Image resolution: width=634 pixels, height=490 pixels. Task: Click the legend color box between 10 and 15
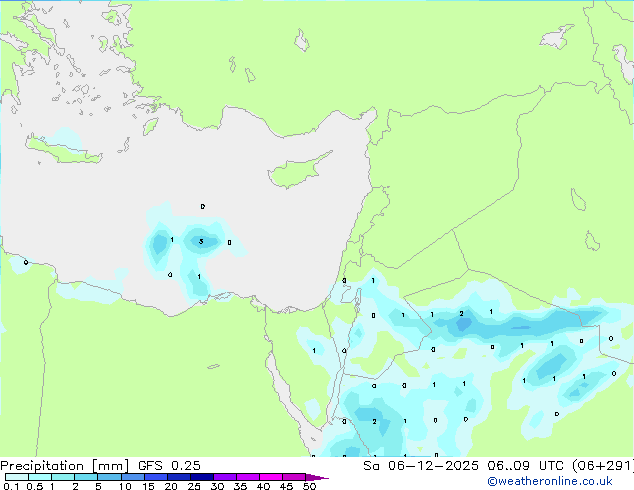tap(133, 477)
